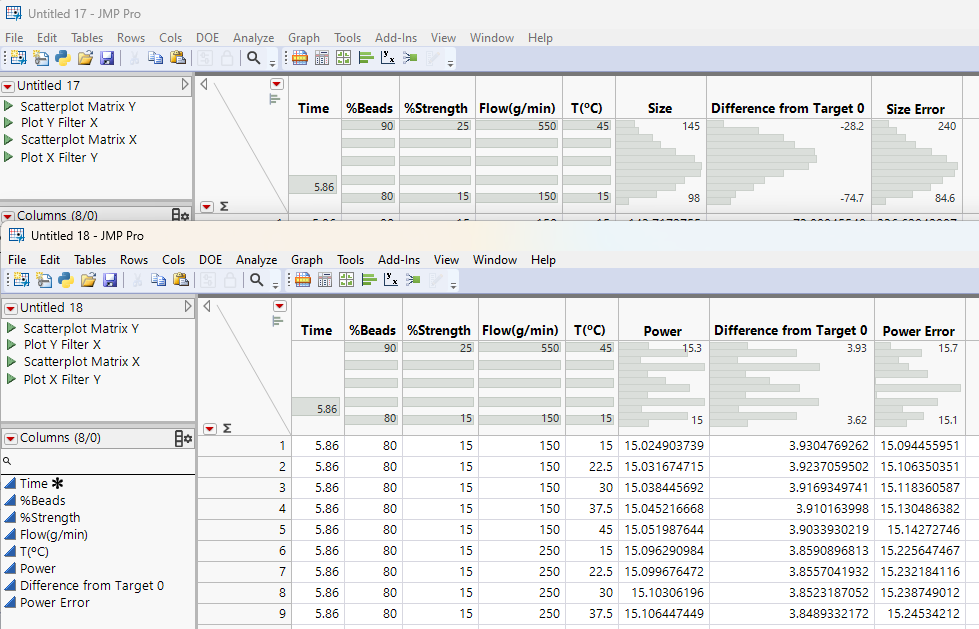Click the Power column header in Untitled 18

coord(662,331)
